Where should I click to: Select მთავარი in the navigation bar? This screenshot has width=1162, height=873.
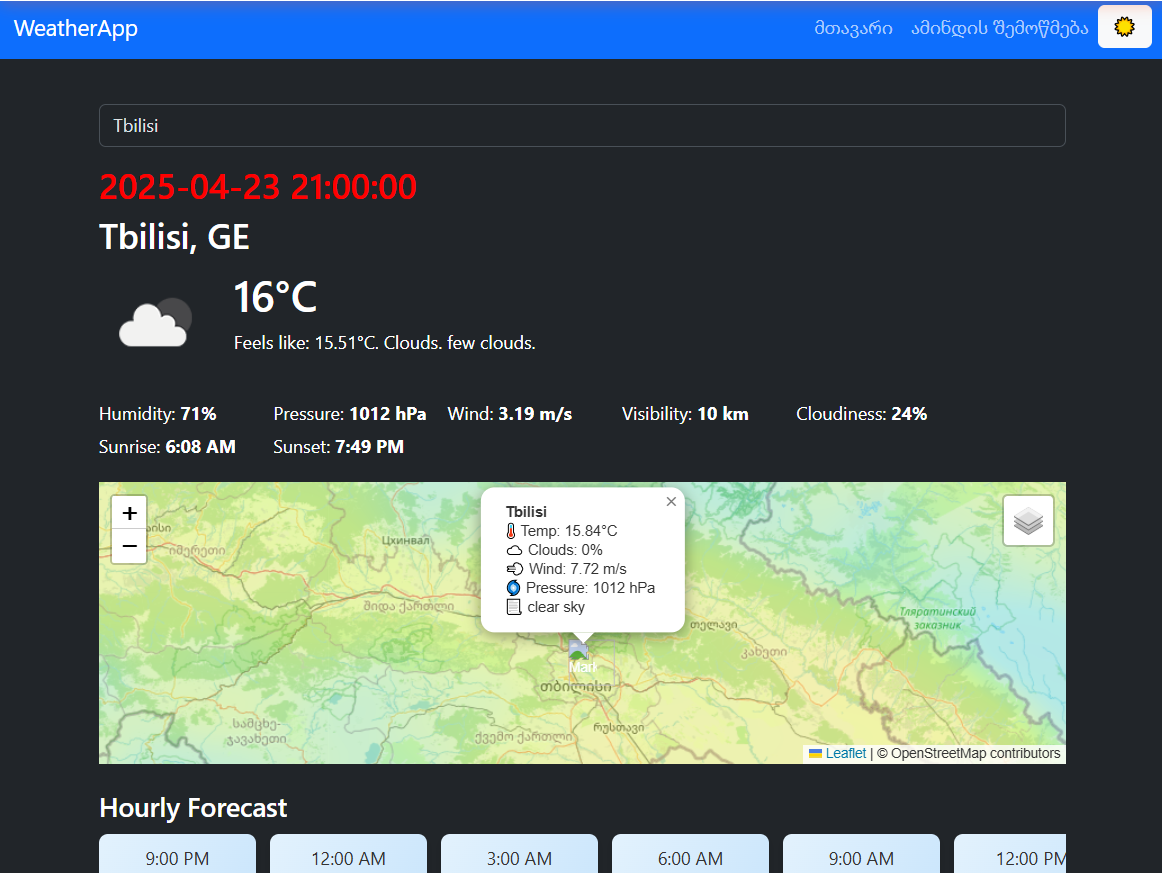pyautogui.click(x=854, y=27)
